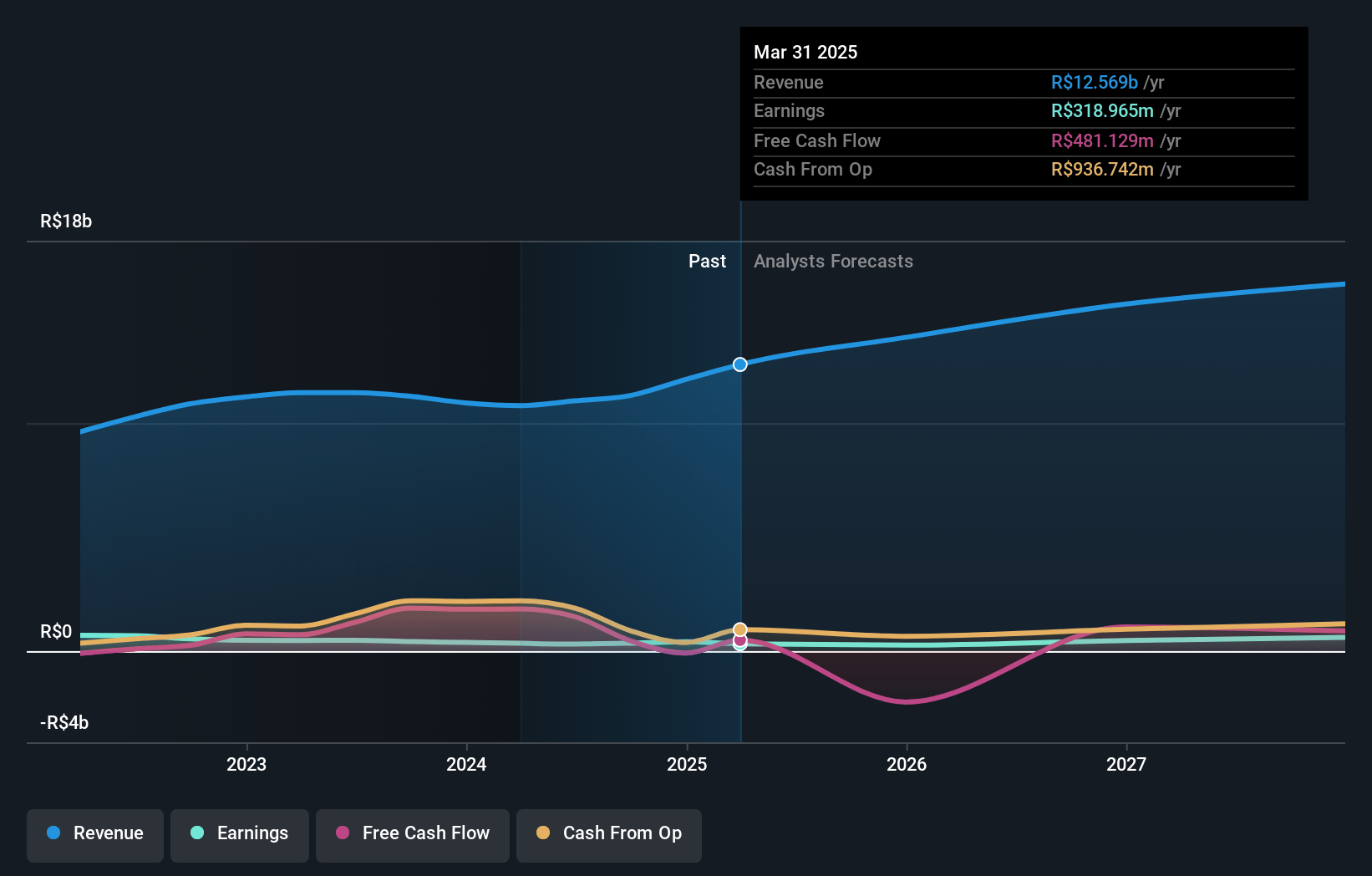Click the -R$4b y-axis label
The width and height of the screenshot is (1372, 876).
(64, 723)
